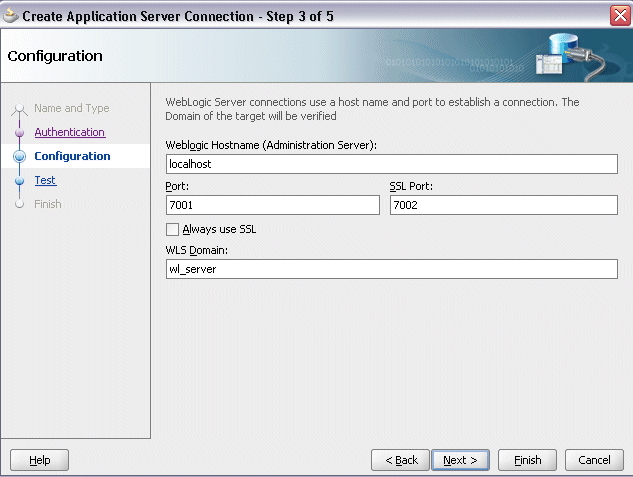Image resolution: width=633 pixels, height=477 pixels.
Task: Click the SSL Port label
Action: pos(411,186)
